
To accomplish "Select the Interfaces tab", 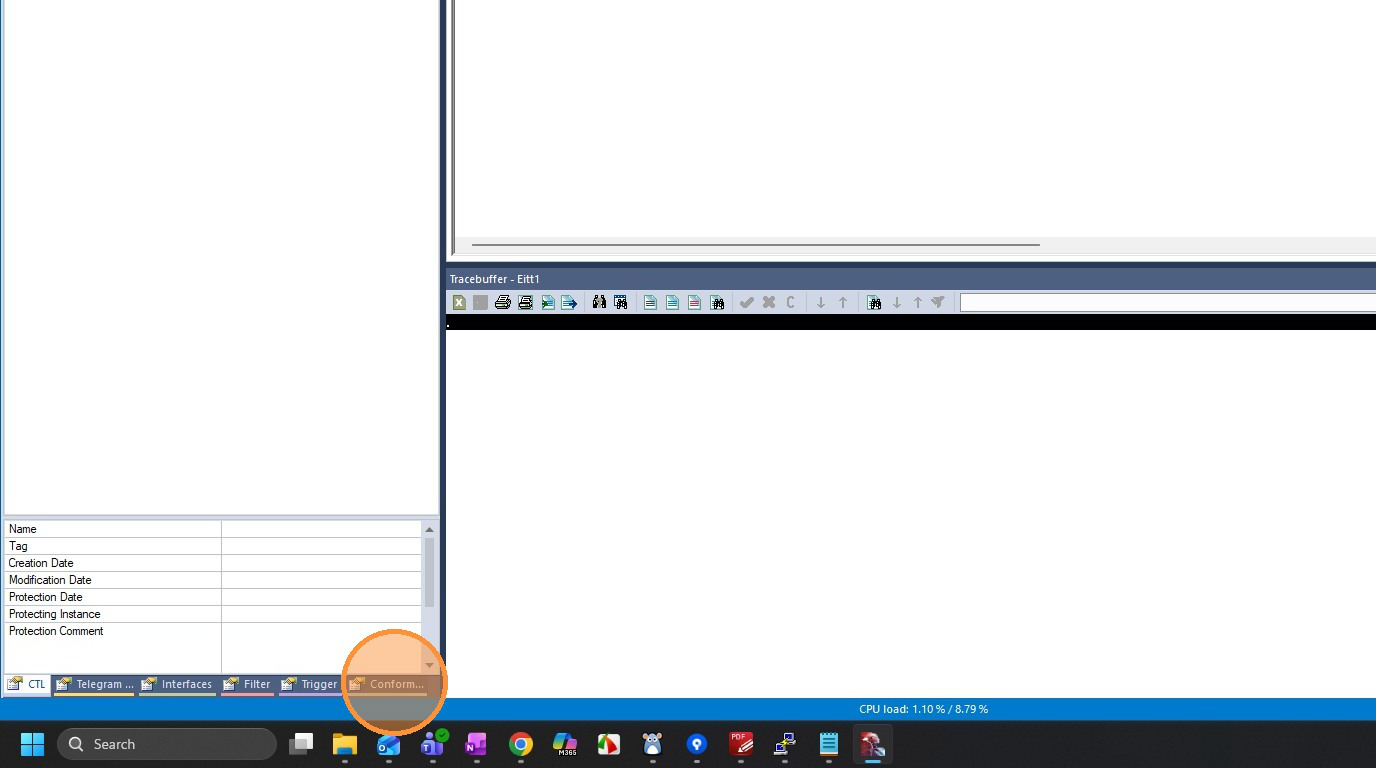I will point(177,684).
